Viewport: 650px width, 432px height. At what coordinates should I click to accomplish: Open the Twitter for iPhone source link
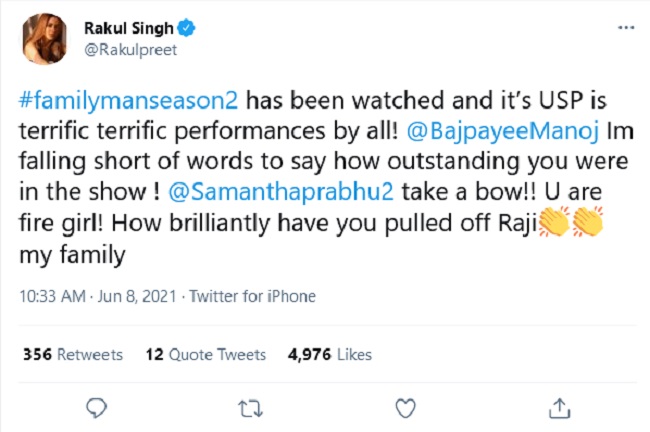252,296
